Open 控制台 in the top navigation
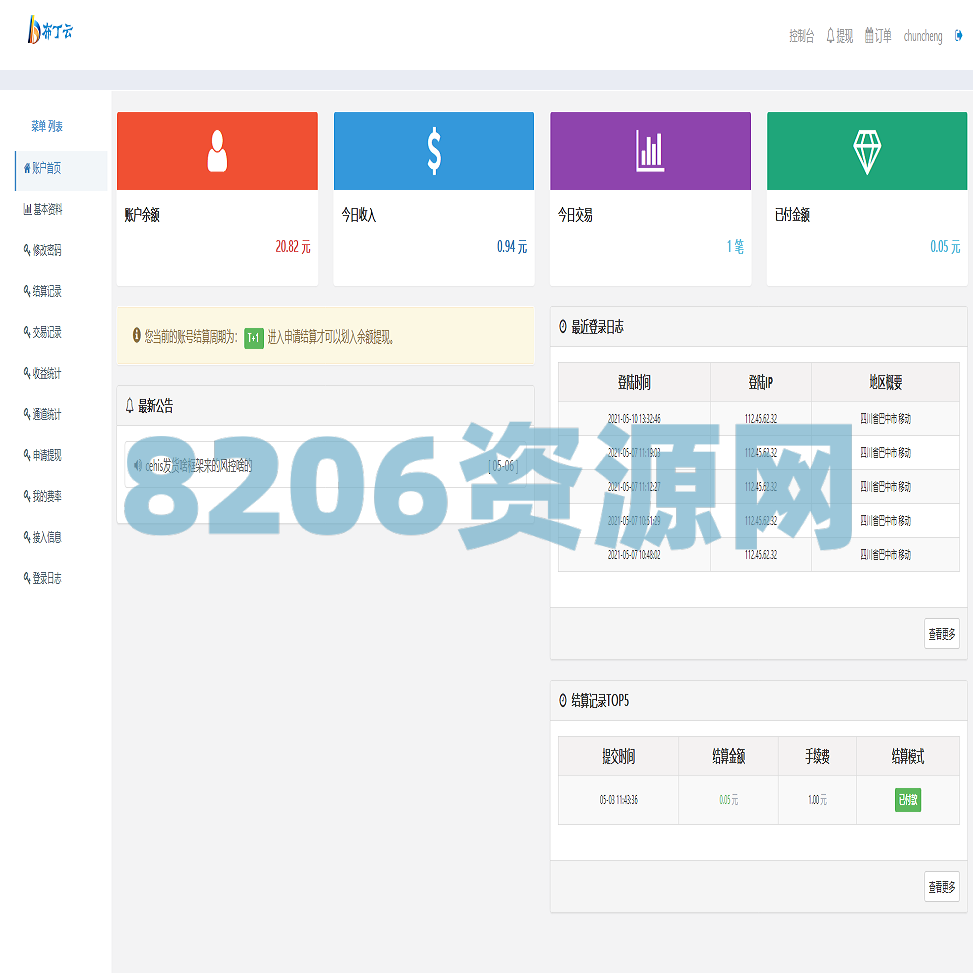 coord(801,36)
